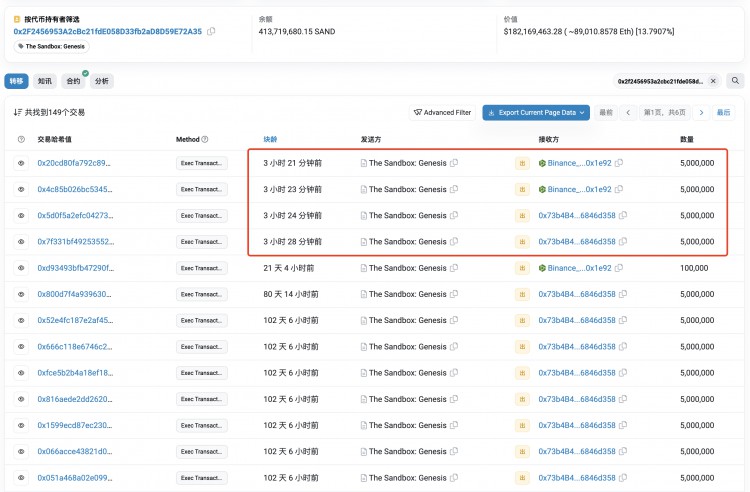Preview transaction 0x666c118e6746c2 with eye icon
Image resolution: width=750 pixels, height=492 pixels.
(x=21, y=347)
